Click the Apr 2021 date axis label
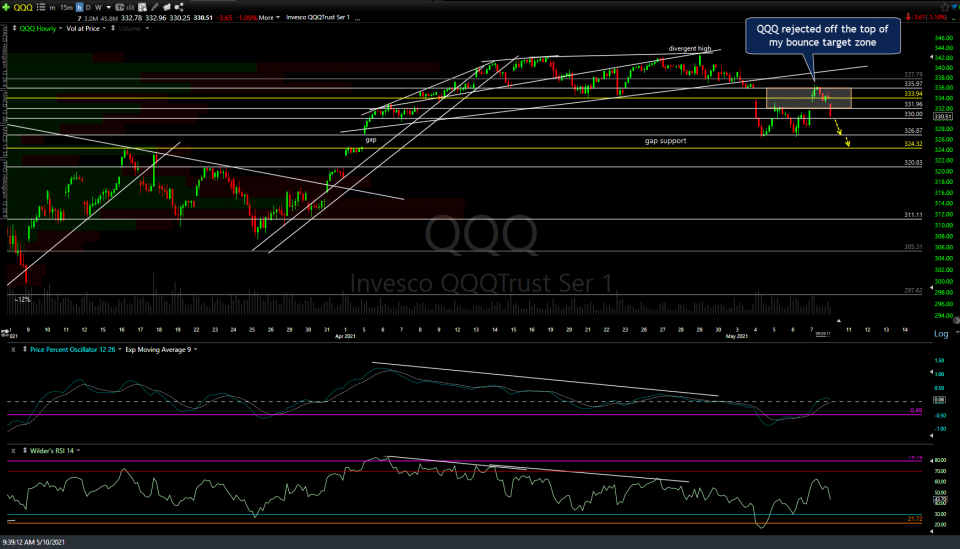 [345, 336]
